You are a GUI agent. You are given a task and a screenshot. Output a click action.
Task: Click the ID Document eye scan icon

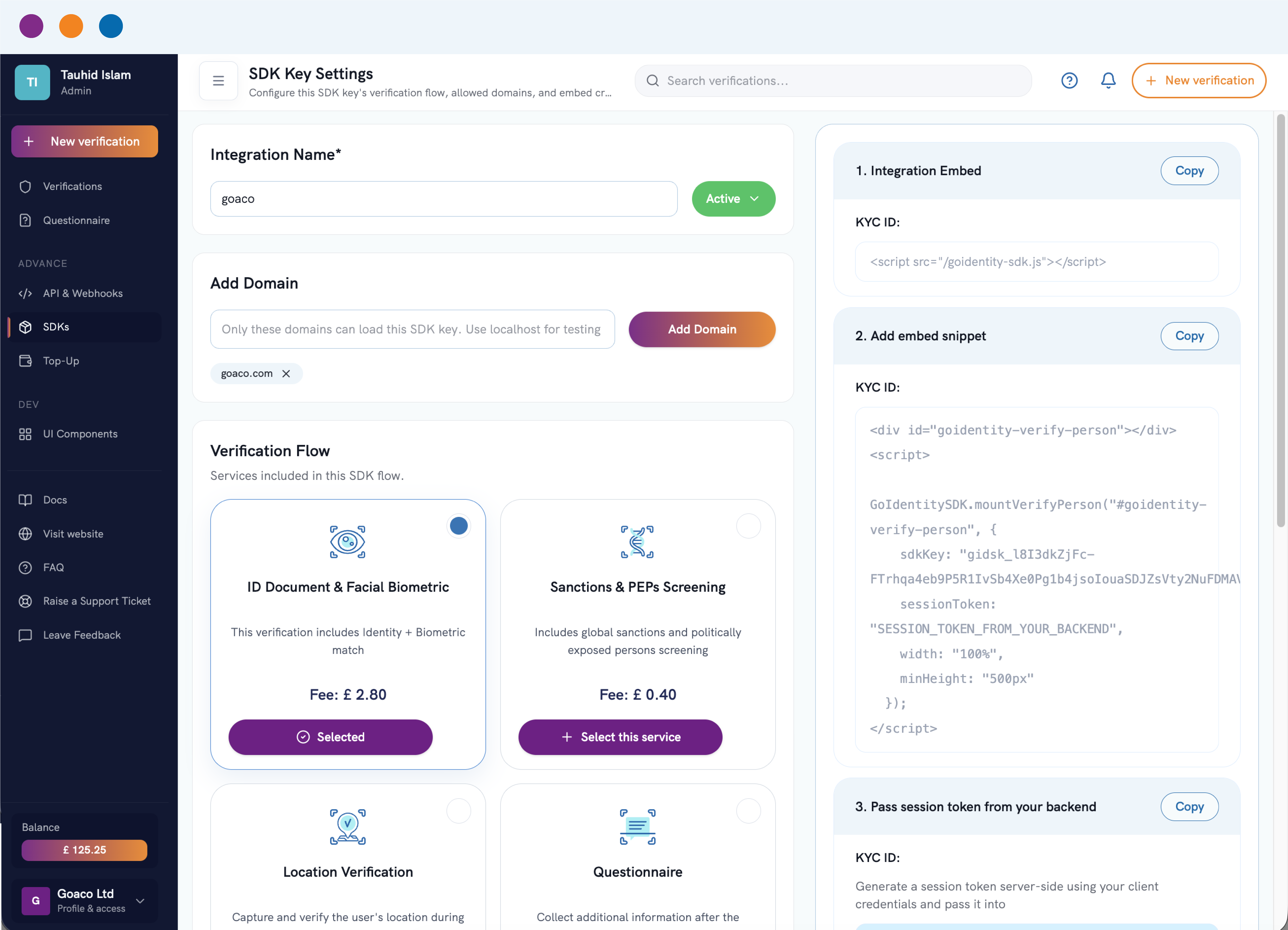tap(348, 541)
